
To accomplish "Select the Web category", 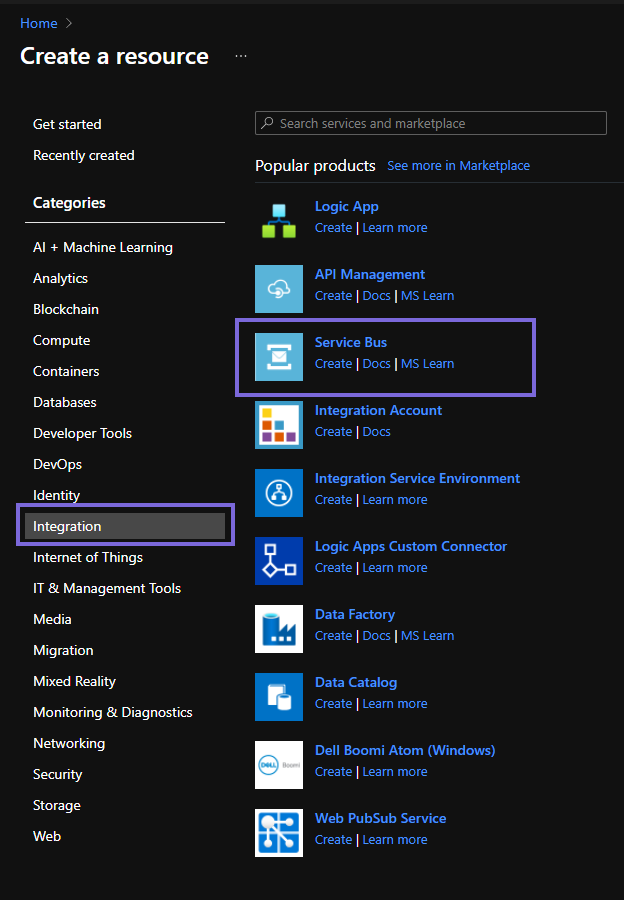I will pyautogui.click(x=47, y=836).
